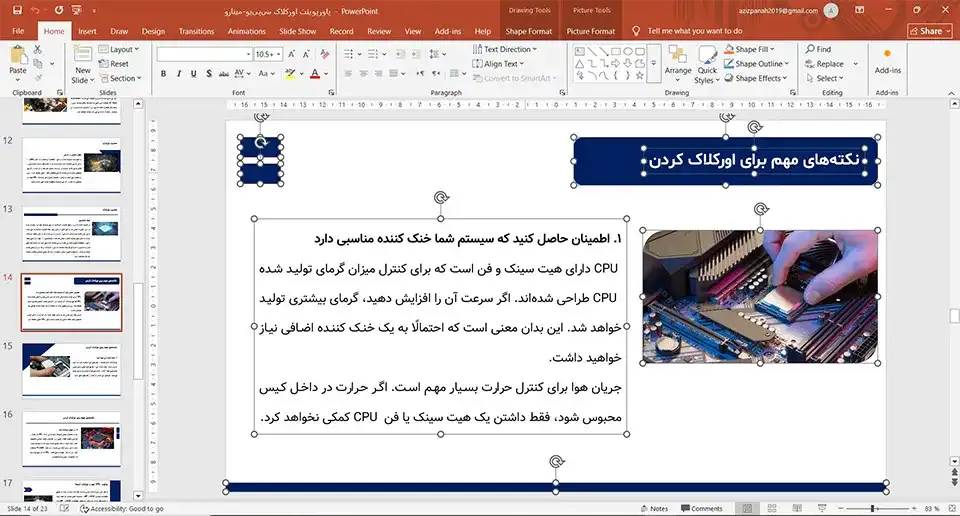The width and height of the screenshot is (960, 516).
Task: Click the Convert to SmartArt button
Action: pos(514,78)
